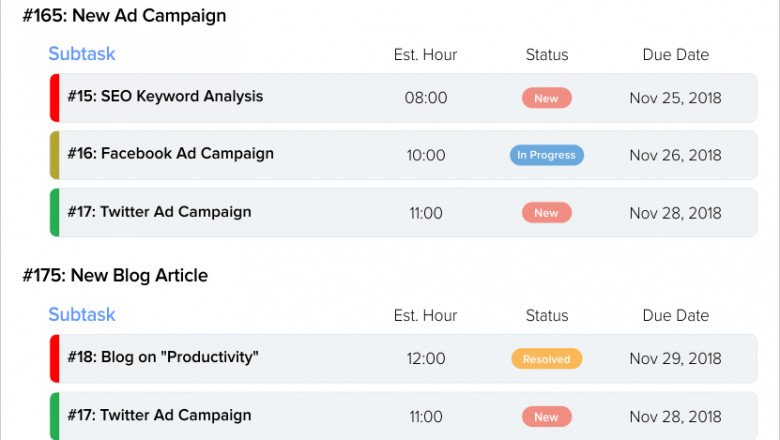Click the 12:00 estimated hour value
780x440 pixels.
[x=426, y=358]
